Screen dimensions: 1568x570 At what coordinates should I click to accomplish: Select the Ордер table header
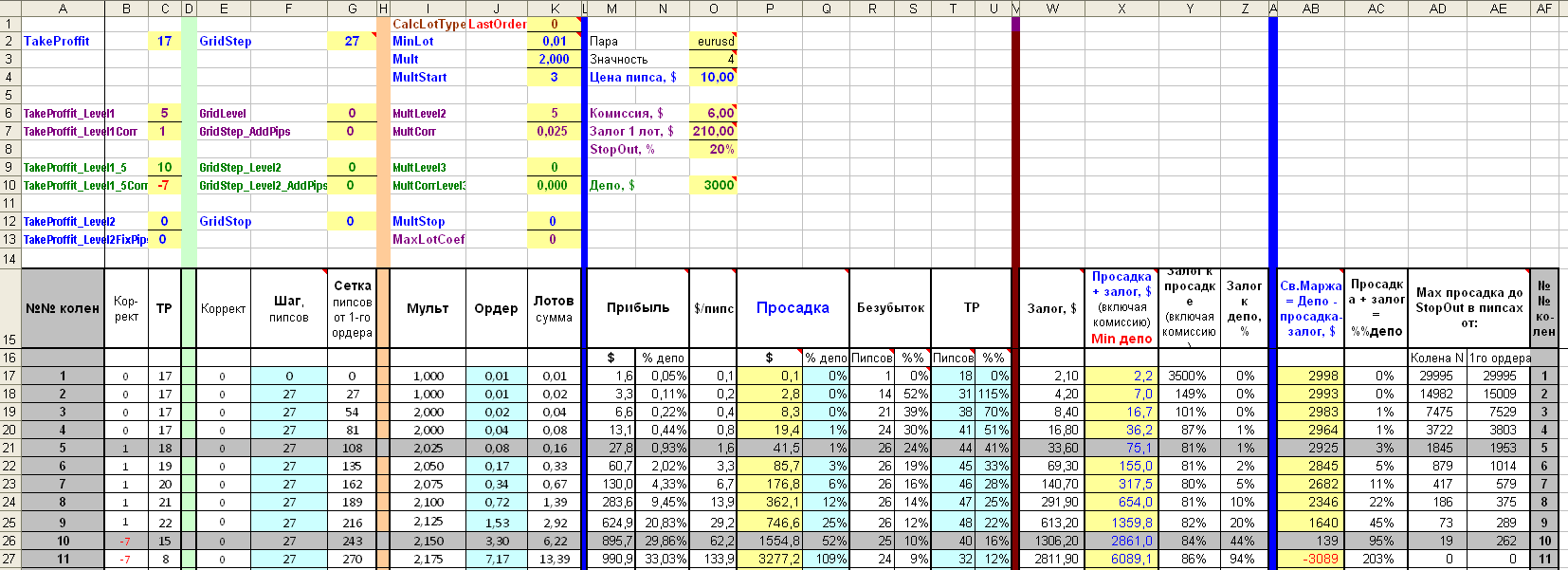(496, 308)
